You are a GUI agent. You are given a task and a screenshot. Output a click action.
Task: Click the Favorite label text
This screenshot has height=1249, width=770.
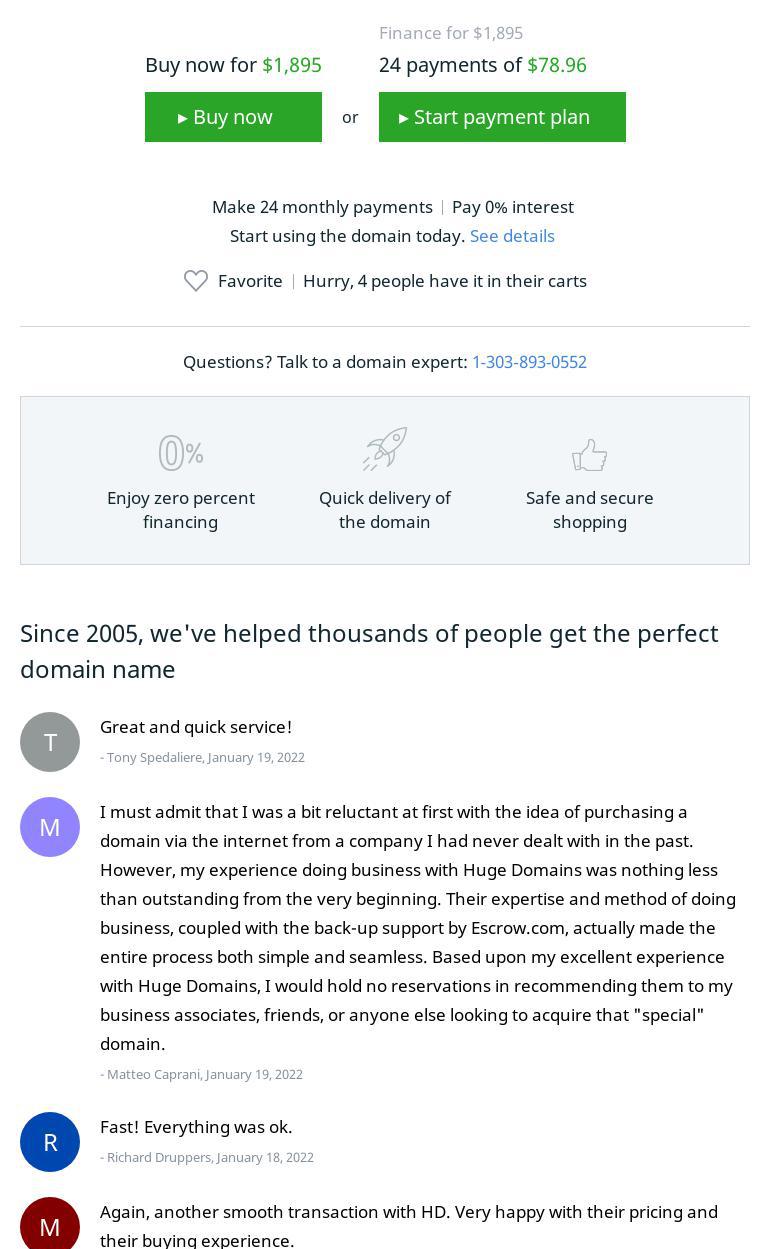point(250,281)
